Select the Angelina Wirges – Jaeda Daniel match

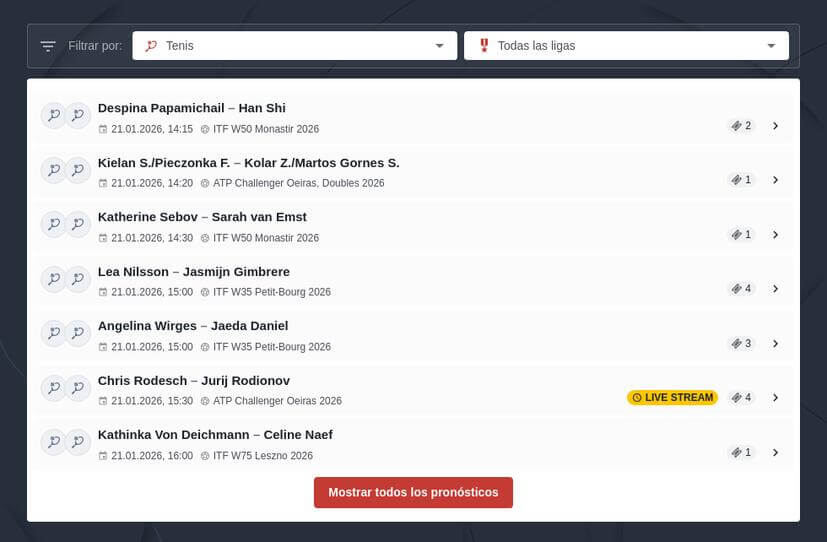(193, 326)
